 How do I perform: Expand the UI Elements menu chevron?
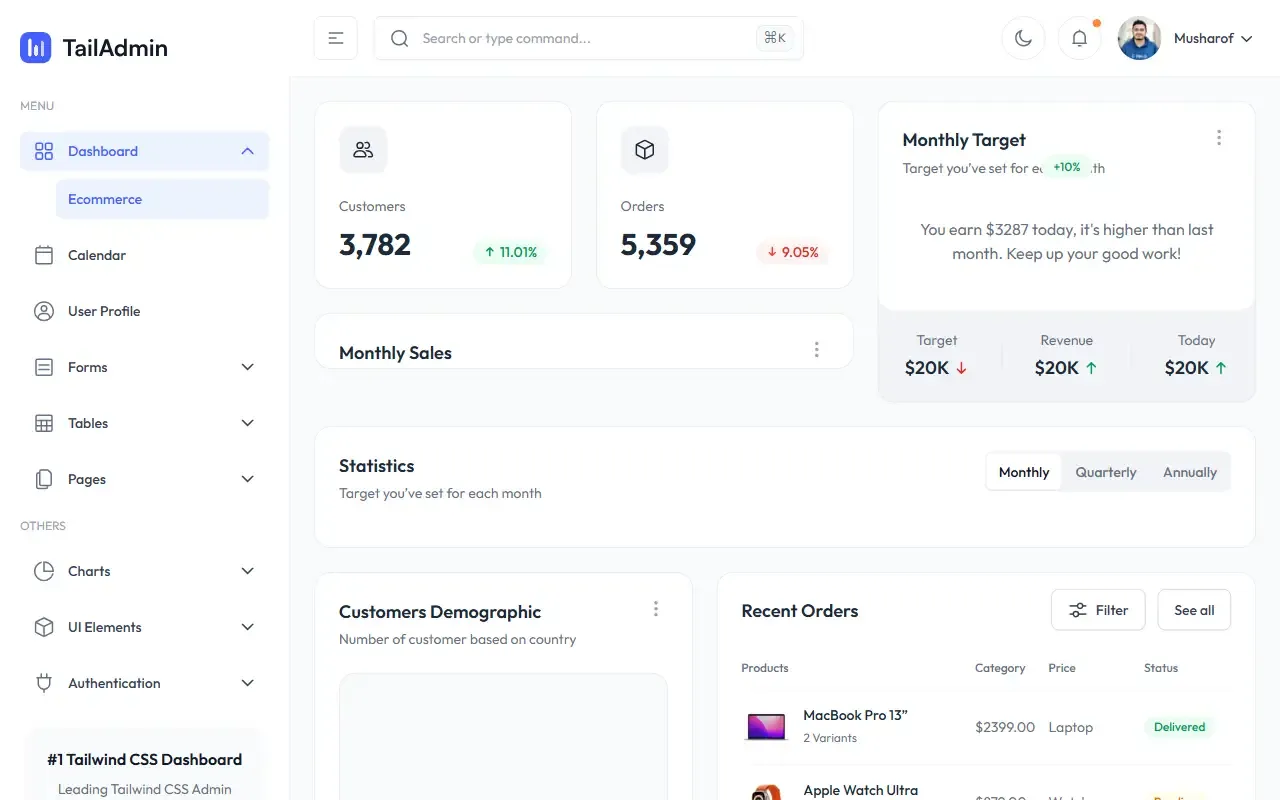(x=248, y=627)
